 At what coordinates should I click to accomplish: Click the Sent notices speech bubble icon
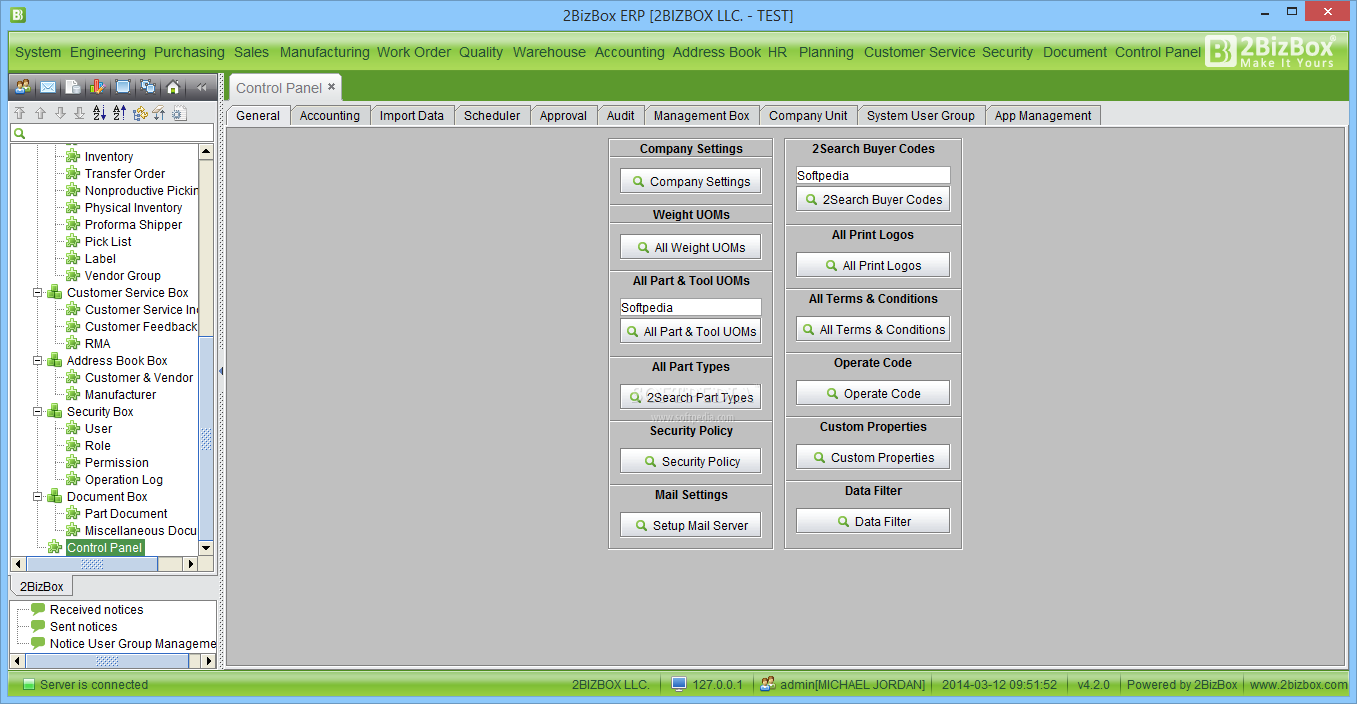(x=38, y=626)
